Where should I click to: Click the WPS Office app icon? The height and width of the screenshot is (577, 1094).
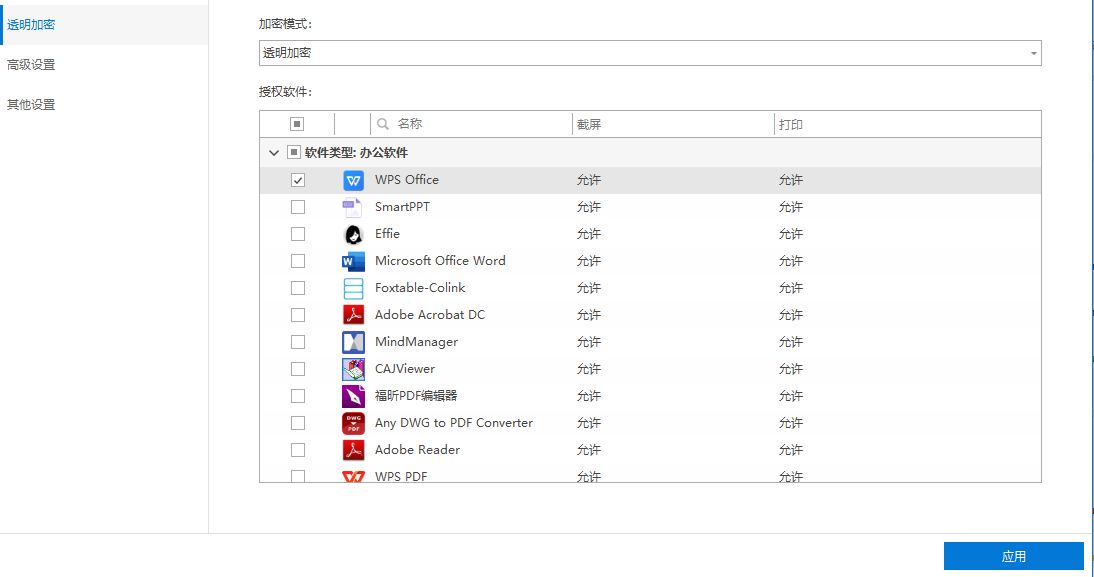[353, 181]
